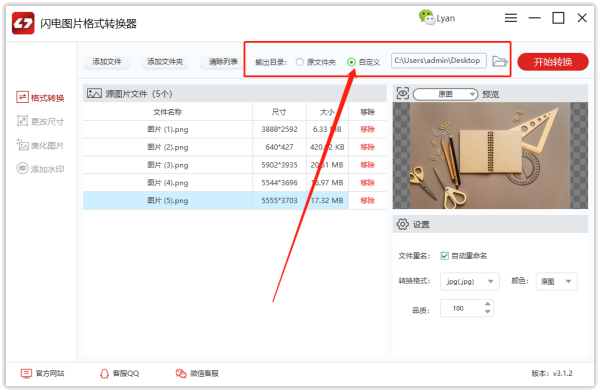Click the app logo icon in title bar
The image size is (600, 392).
23,23
